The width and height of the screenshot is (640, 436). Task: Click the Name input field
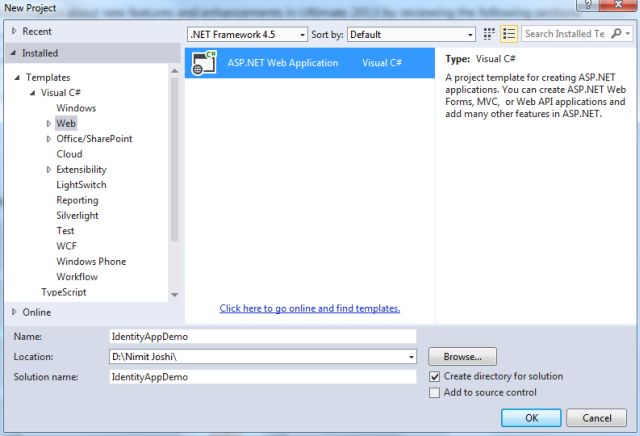click(263, 337)
